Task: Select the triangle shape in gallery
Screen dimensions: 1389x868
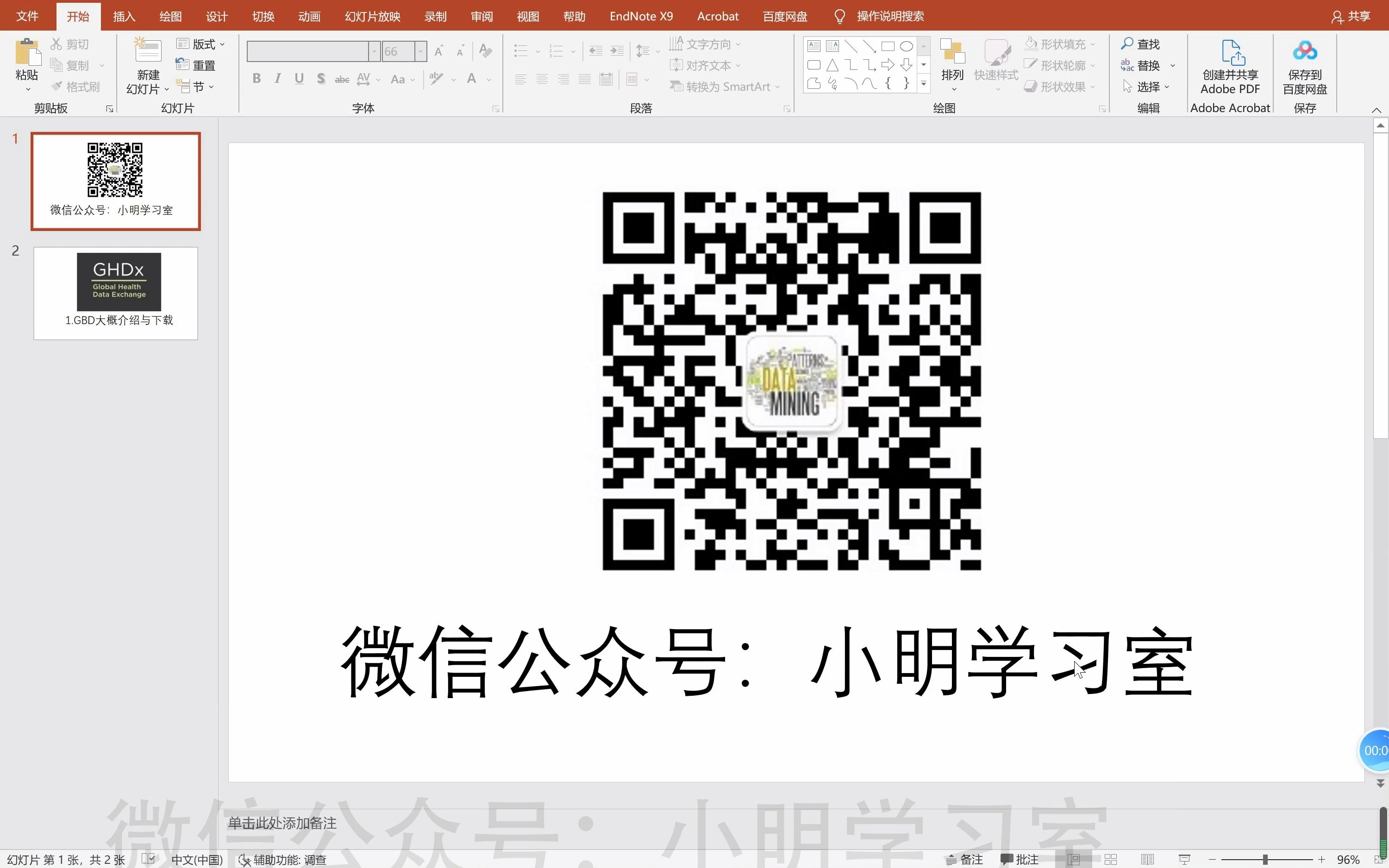Action: (x=832, y=65)
